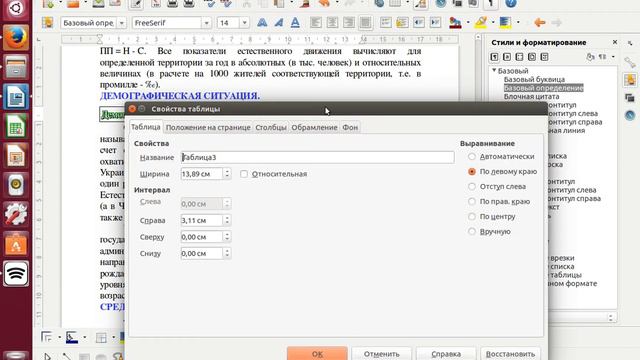Screen dimensions: 640x360
Task: Select По прав. краю alignment
Action: tap(499, 201)
